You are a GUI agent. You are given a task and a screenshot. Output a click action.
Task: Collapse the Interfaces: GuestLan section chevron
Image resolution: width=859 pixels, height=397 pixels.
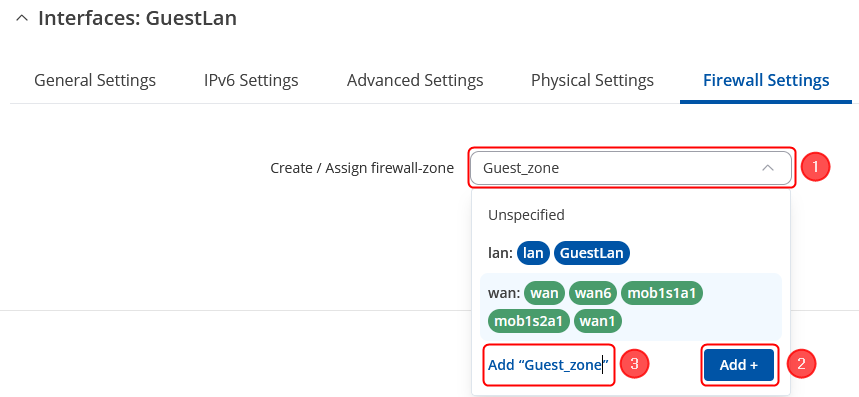pyautogui.click(x=22, y=18)
